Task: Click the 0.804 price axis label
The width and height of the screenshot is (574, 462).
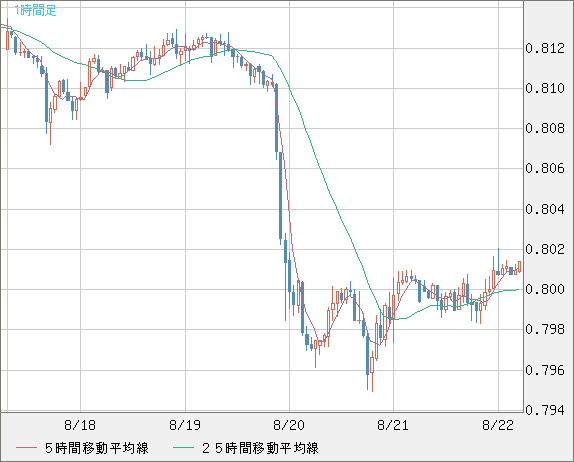Action: [x=545, y=209]
